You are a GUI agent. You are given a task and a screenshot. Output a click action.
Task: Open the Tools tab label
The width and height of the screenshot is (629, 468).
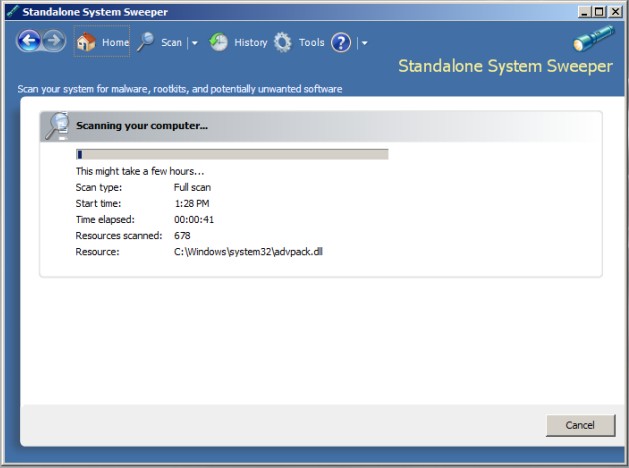click(311, 43)
